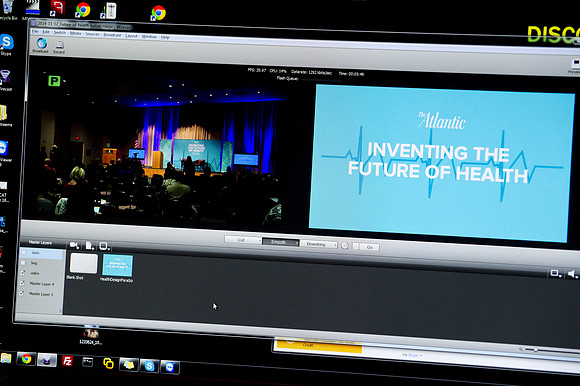Select the Blank Shot thumbnail
The image size is (580, 386).
tap(84, 263)
